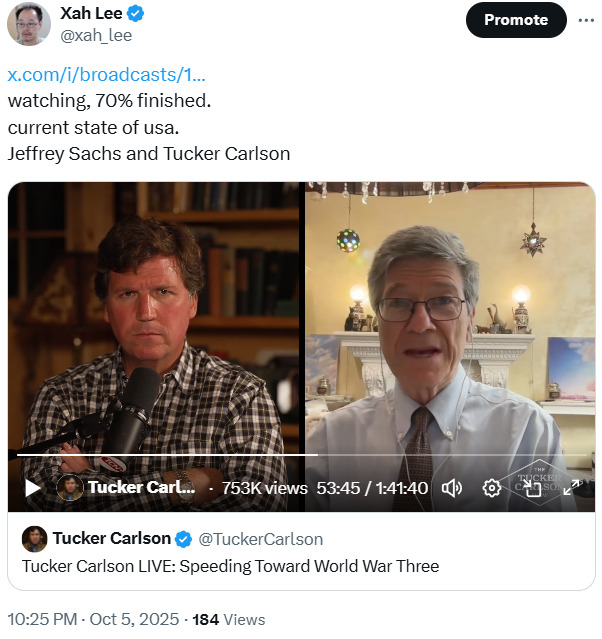Open the quoted broadcast title text
602x639 pixels.
point(230,566)
